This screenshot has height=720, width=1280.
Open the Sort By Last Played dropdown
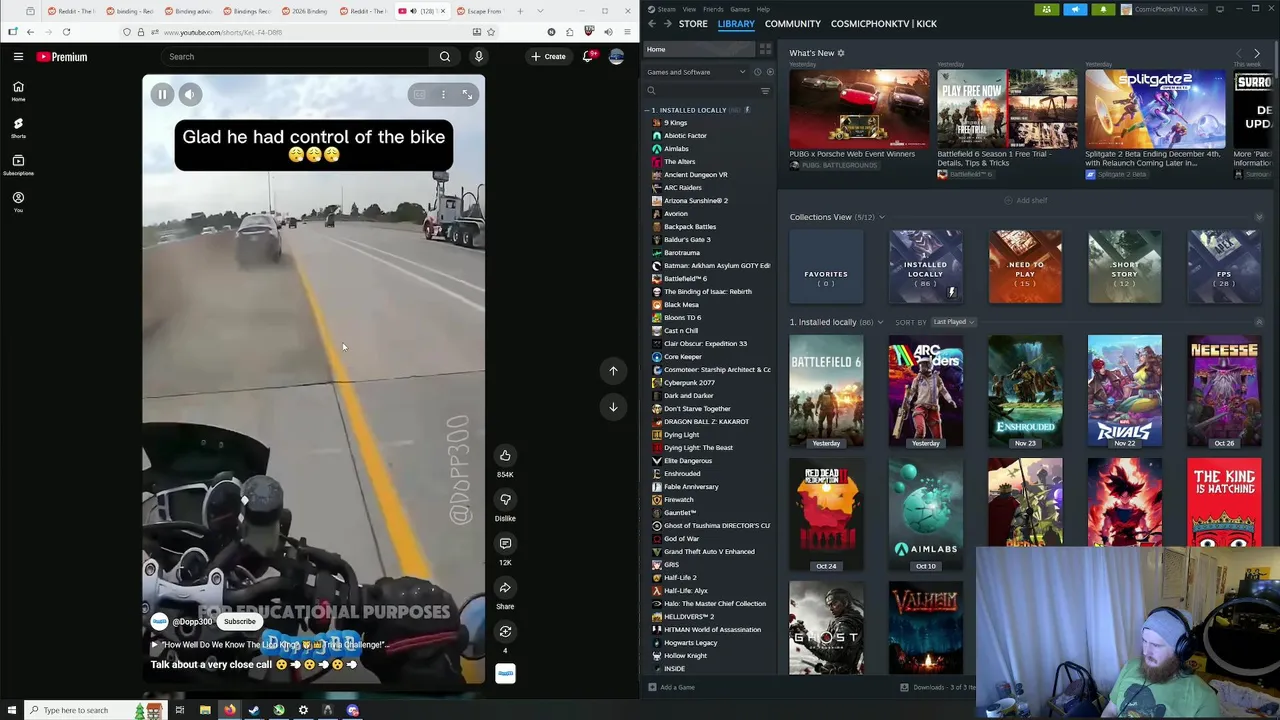(953, 322)
